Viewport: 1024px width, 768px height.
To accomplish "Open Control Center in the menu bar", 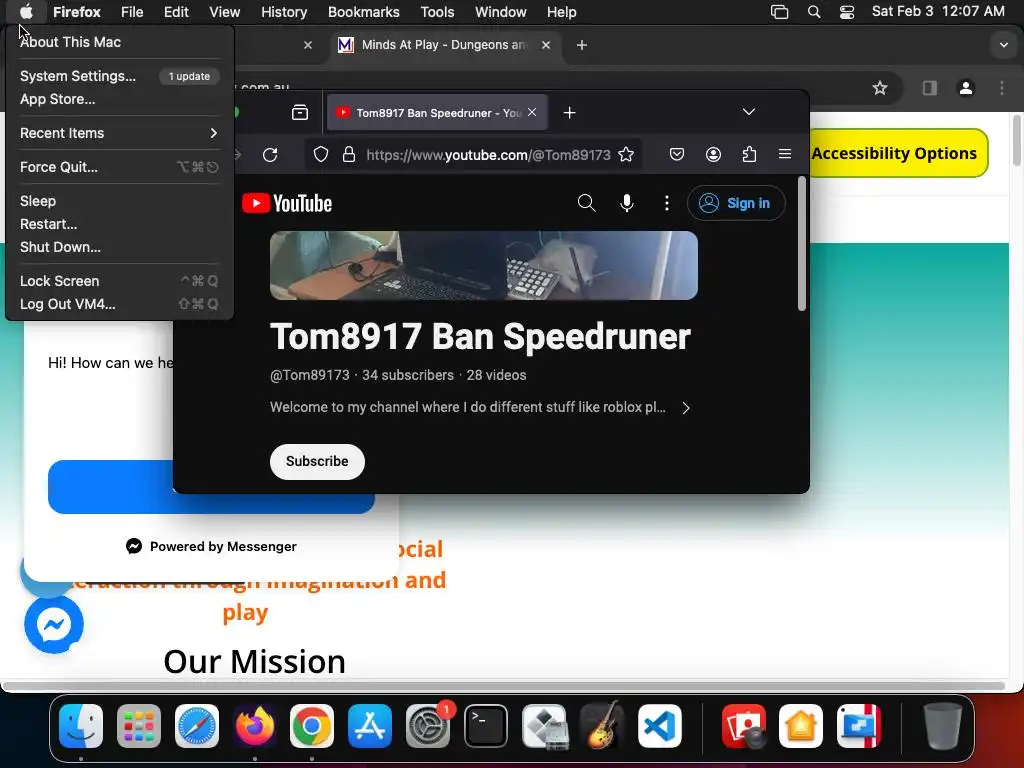I will click(846, 12).
